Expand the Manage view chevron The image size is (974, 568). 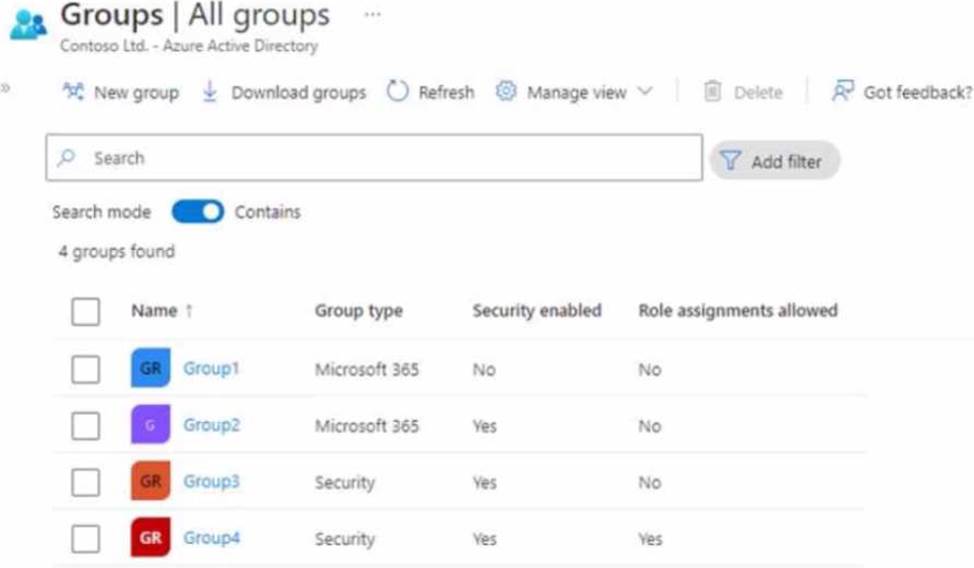tap(645, 91)
